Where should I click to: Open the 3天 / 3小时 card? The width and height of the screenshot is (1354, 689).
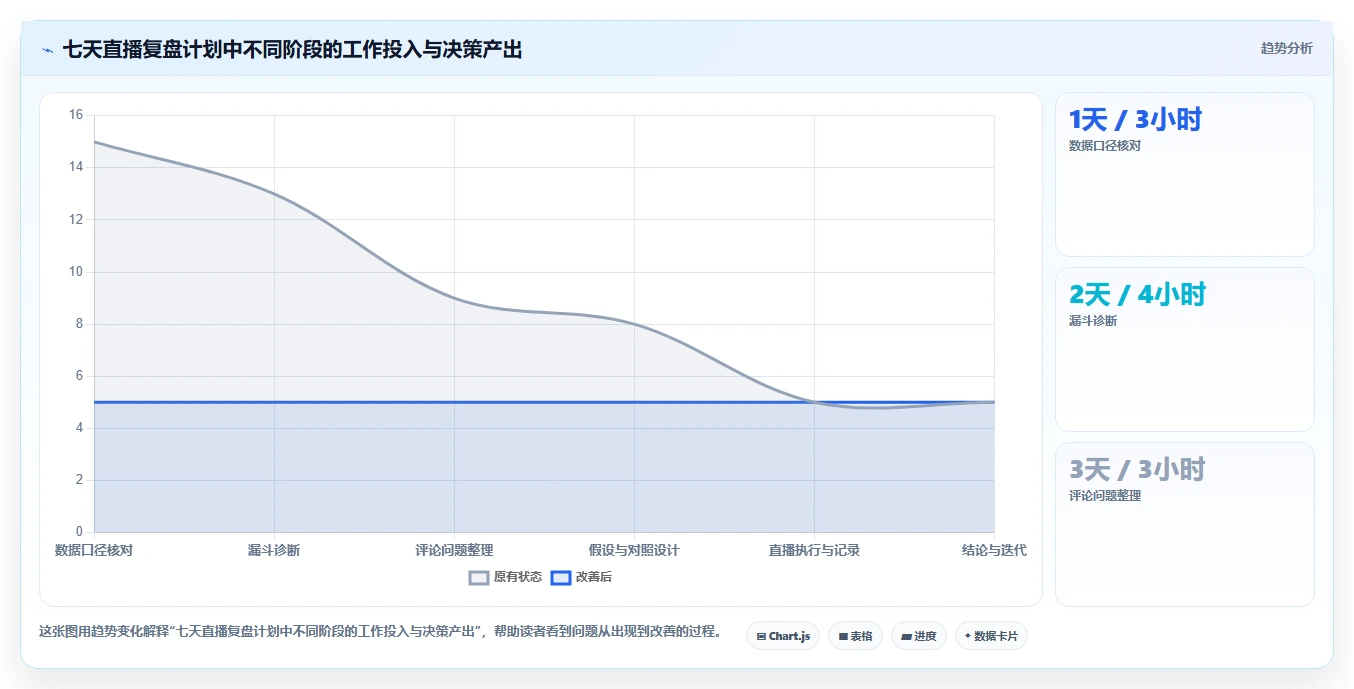coord(1184,524)
